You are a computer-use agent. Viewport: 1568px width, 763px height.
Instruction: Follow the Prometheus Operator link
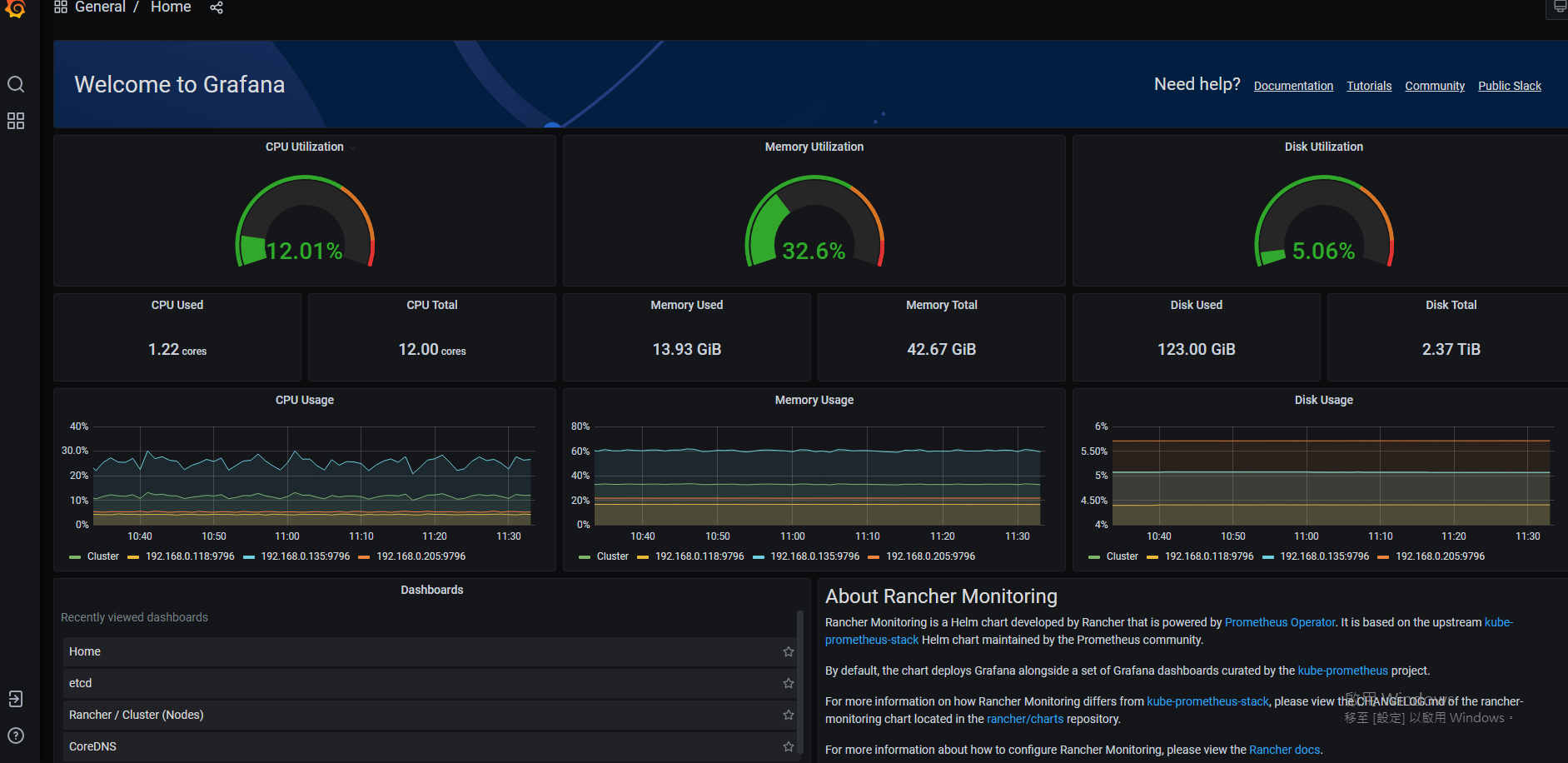coord(1279,622)
